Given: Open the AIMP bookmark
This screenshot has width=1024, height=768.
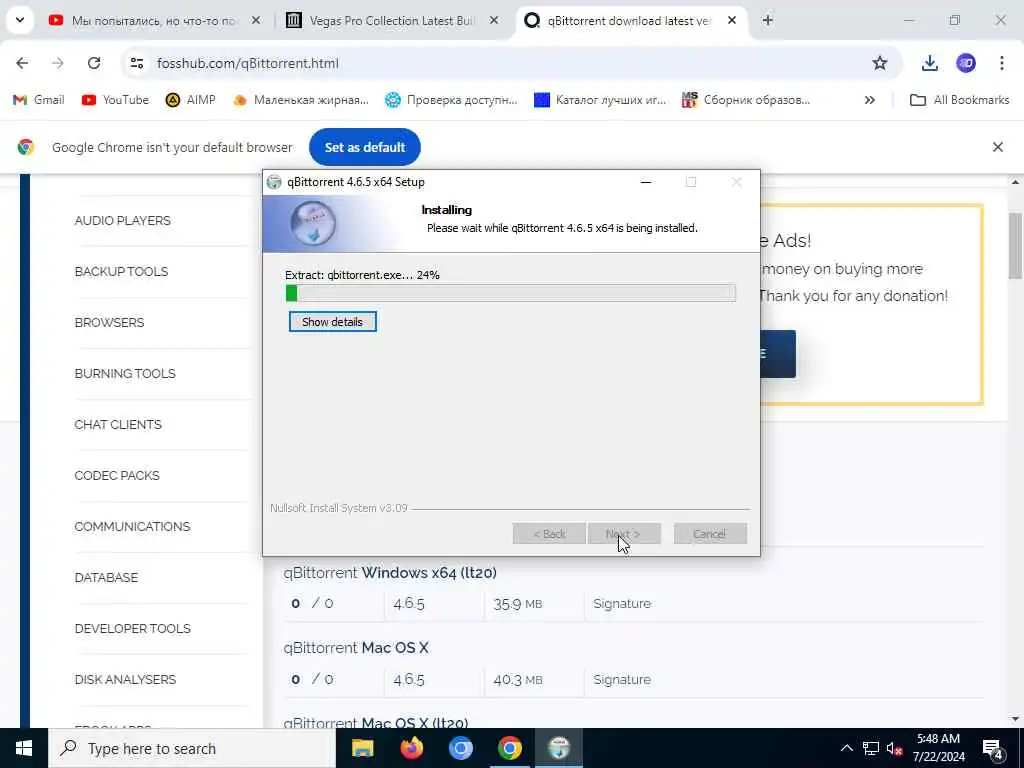Looking at the screenshot, I should coord(191,100).
